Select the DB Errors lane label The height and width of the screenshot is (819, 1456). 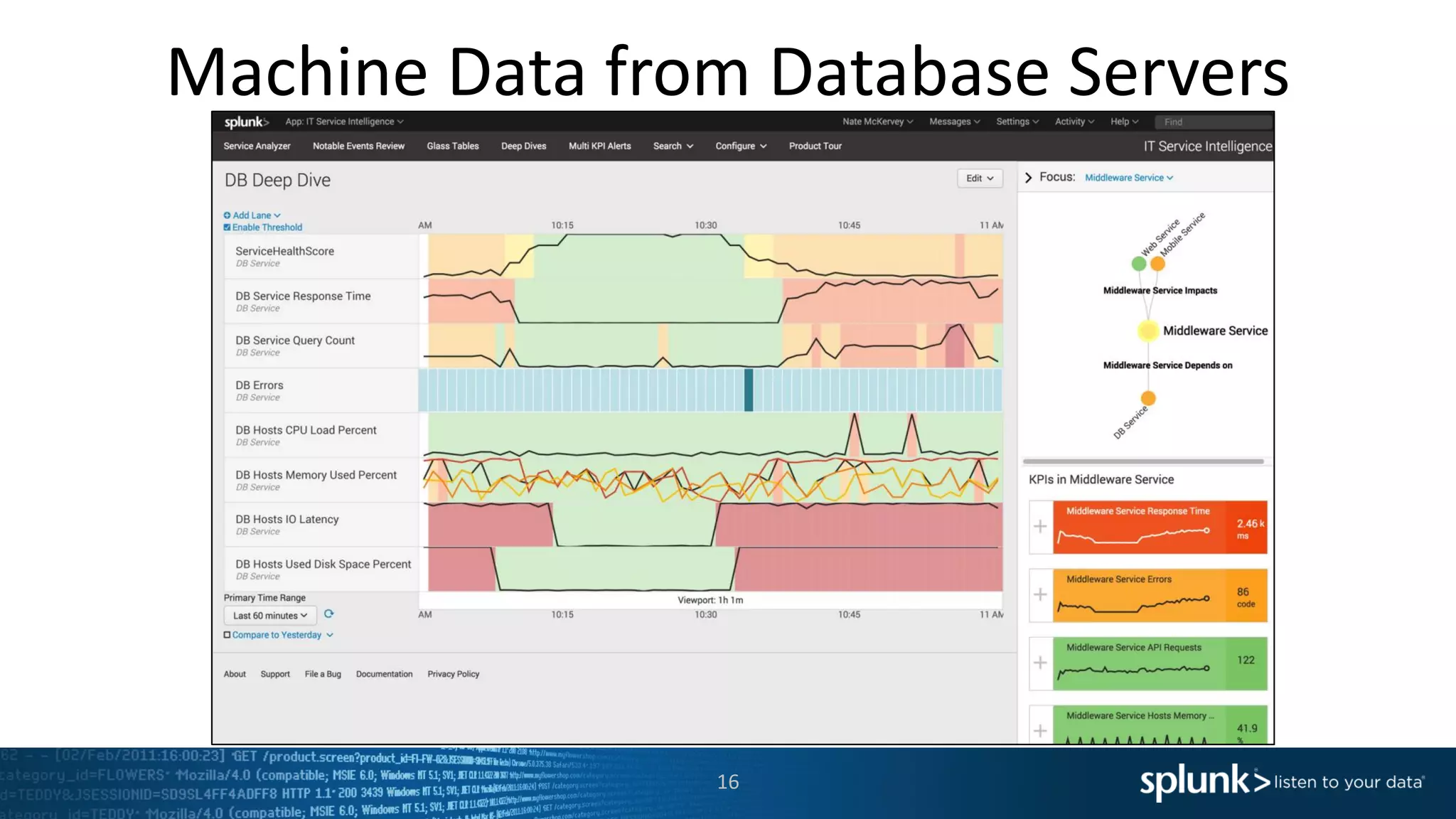[321, 390]
